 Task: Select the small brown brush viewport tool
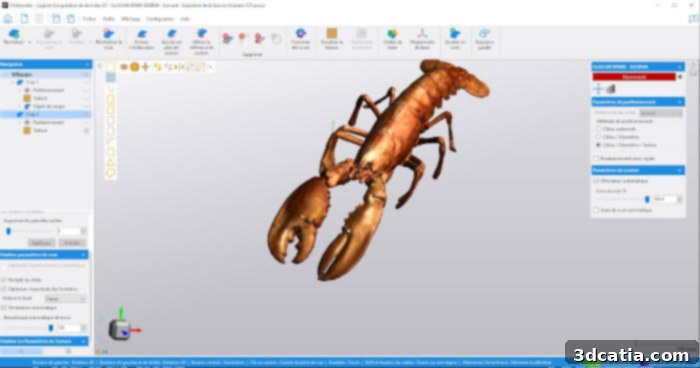click(x=124, y=67)
